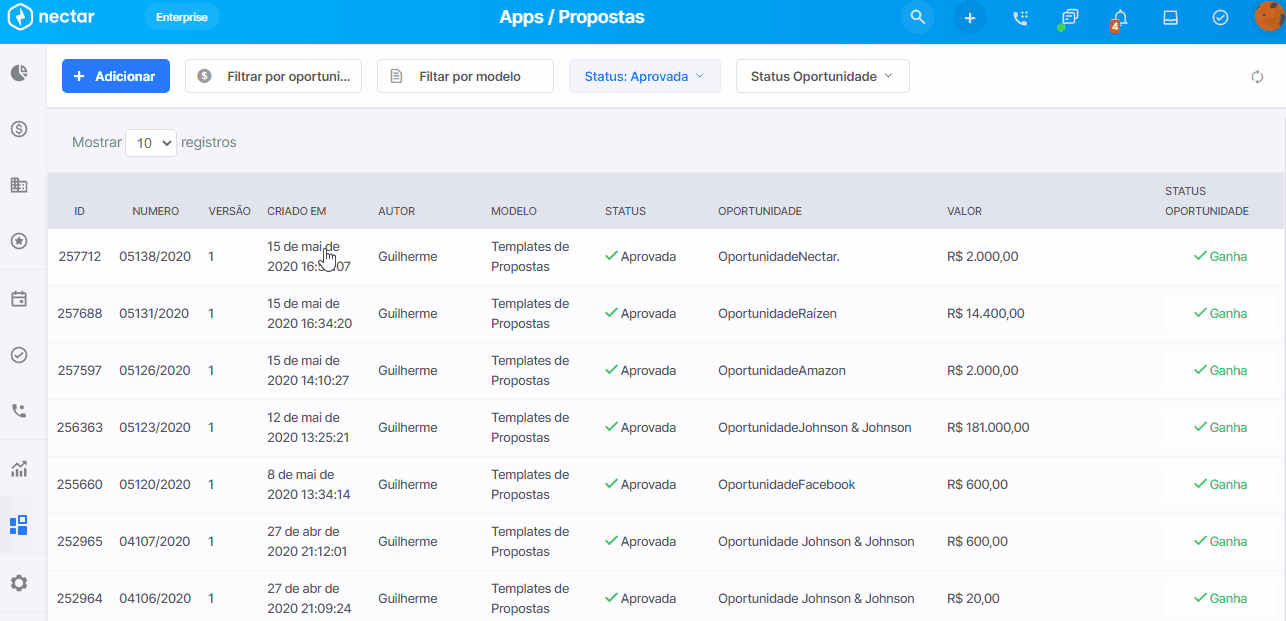Click number 05131/2020
This screenshot has width=1286, height=621.
(x=154, y=314)
